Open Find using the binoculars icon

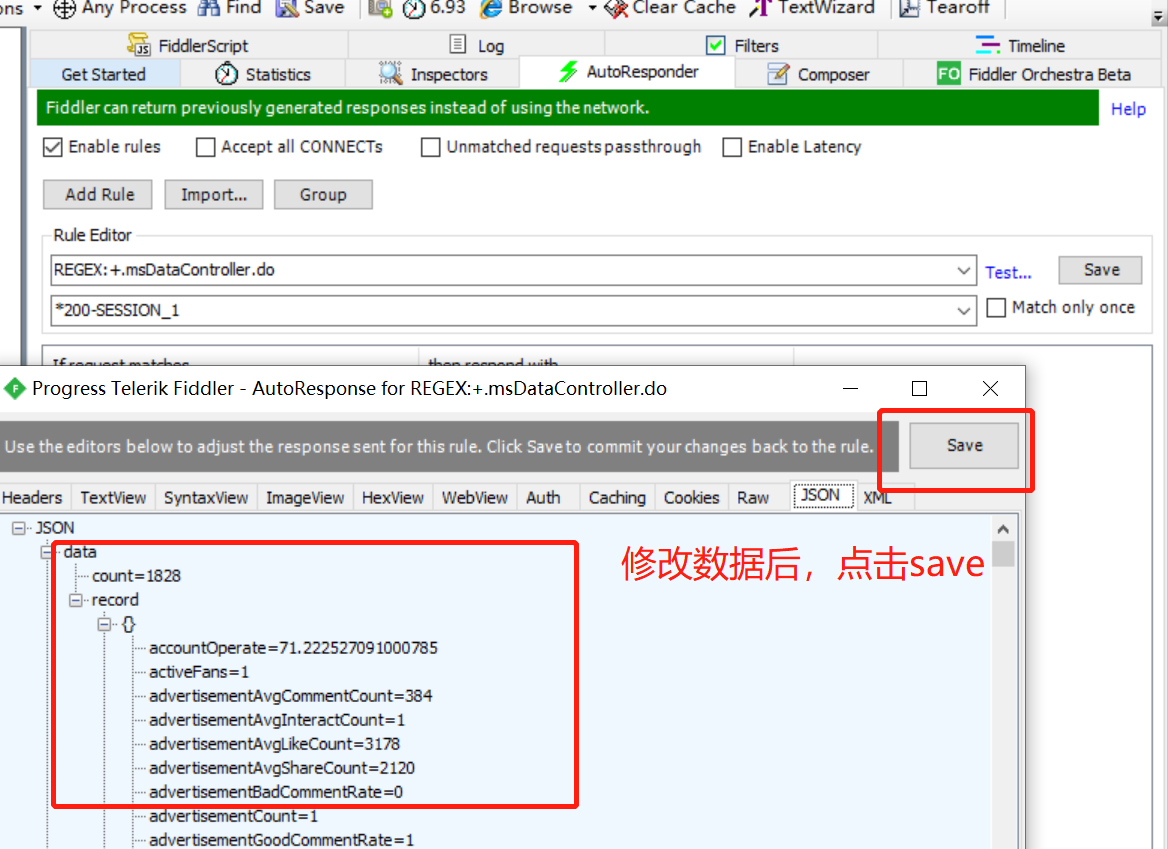(209, 8)
